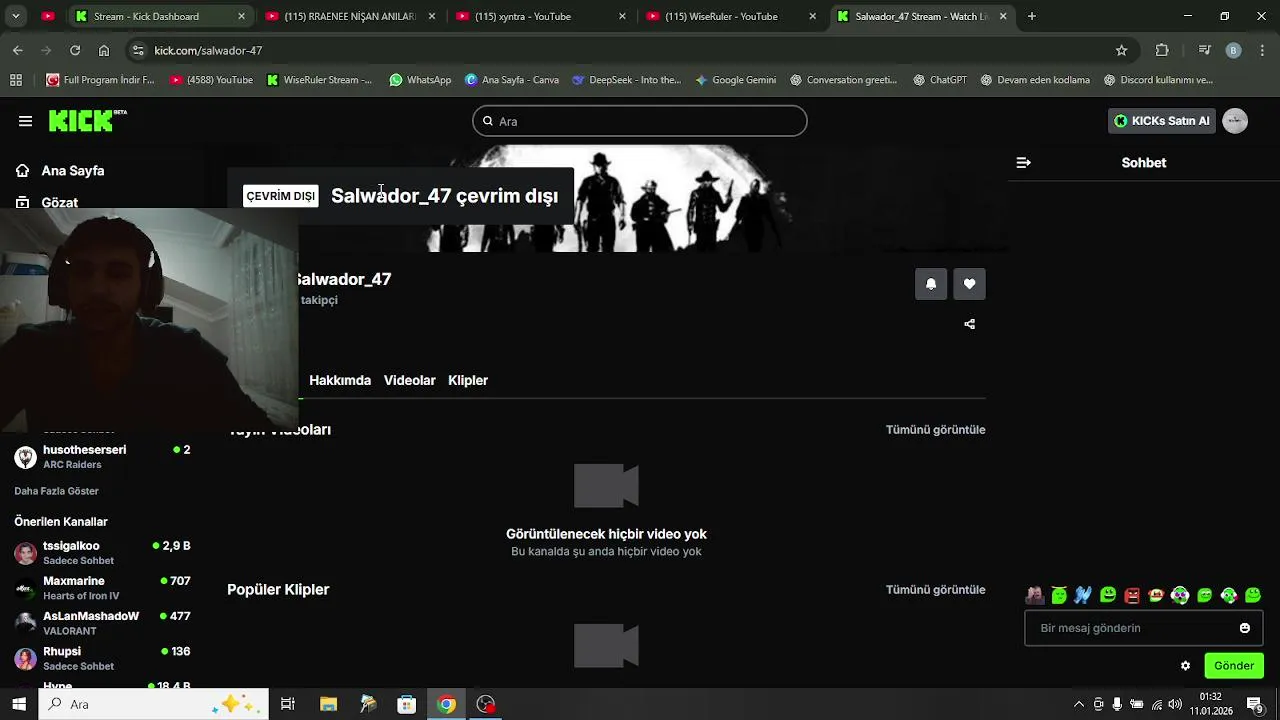Bookmark this page with the star icon

coord(1122,50)
